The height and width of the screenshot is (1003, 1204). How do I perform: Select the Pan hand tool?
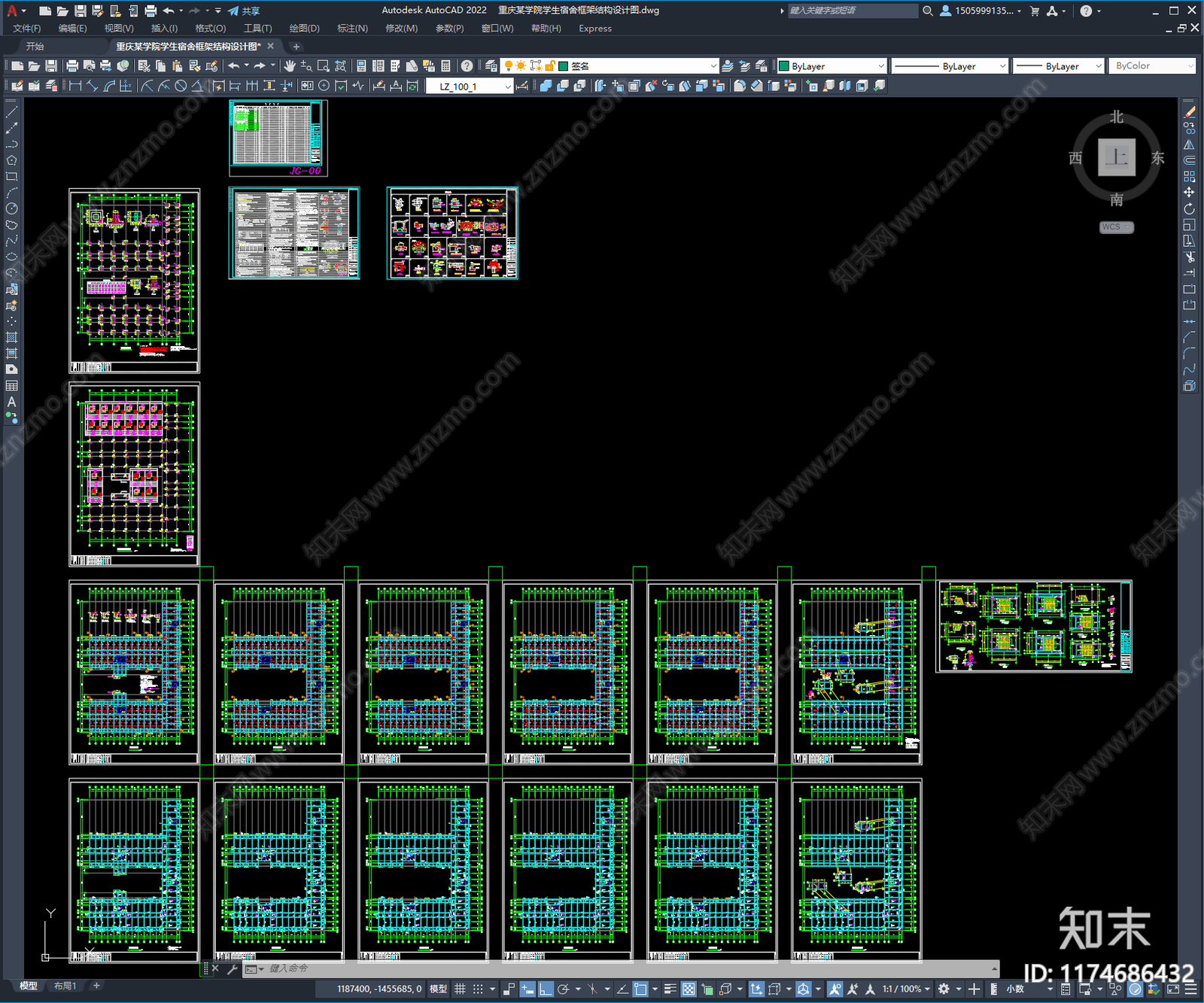click(x=290, y=66)
